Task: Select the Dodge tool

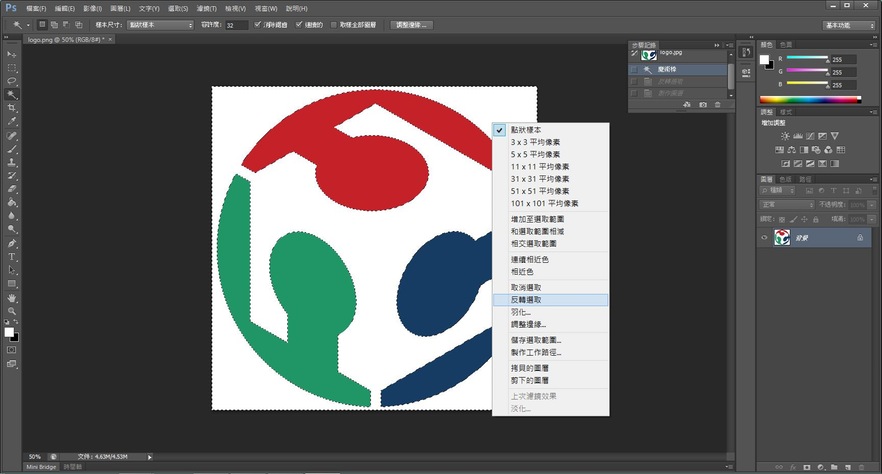Action: pos(11,229)
